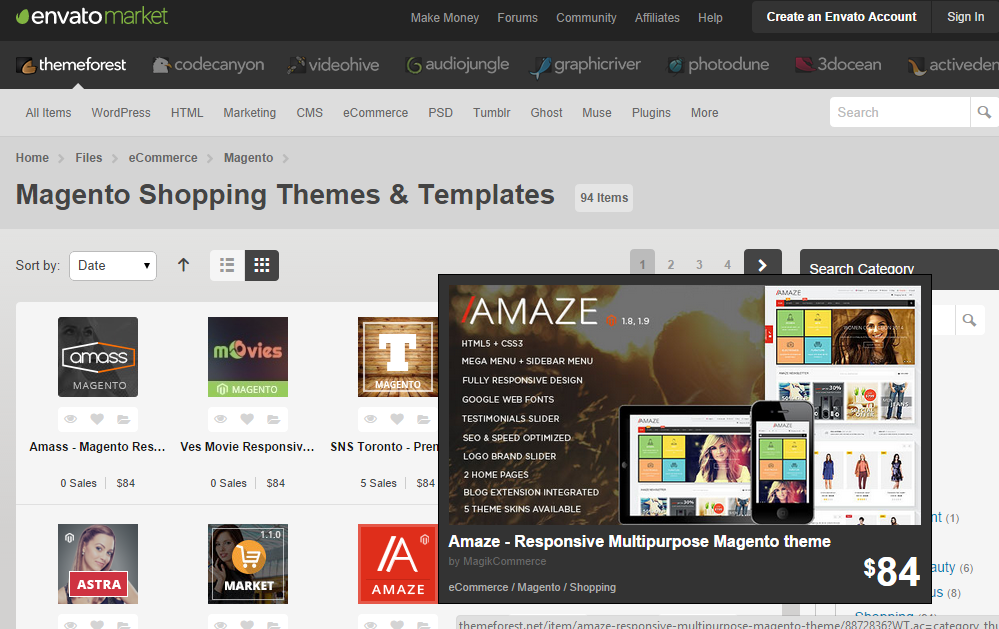This screenshot has width=999, height=629.
Task: Visit the VideoHive marketplace
Action: pyautogui.click(x=333, y=65)
